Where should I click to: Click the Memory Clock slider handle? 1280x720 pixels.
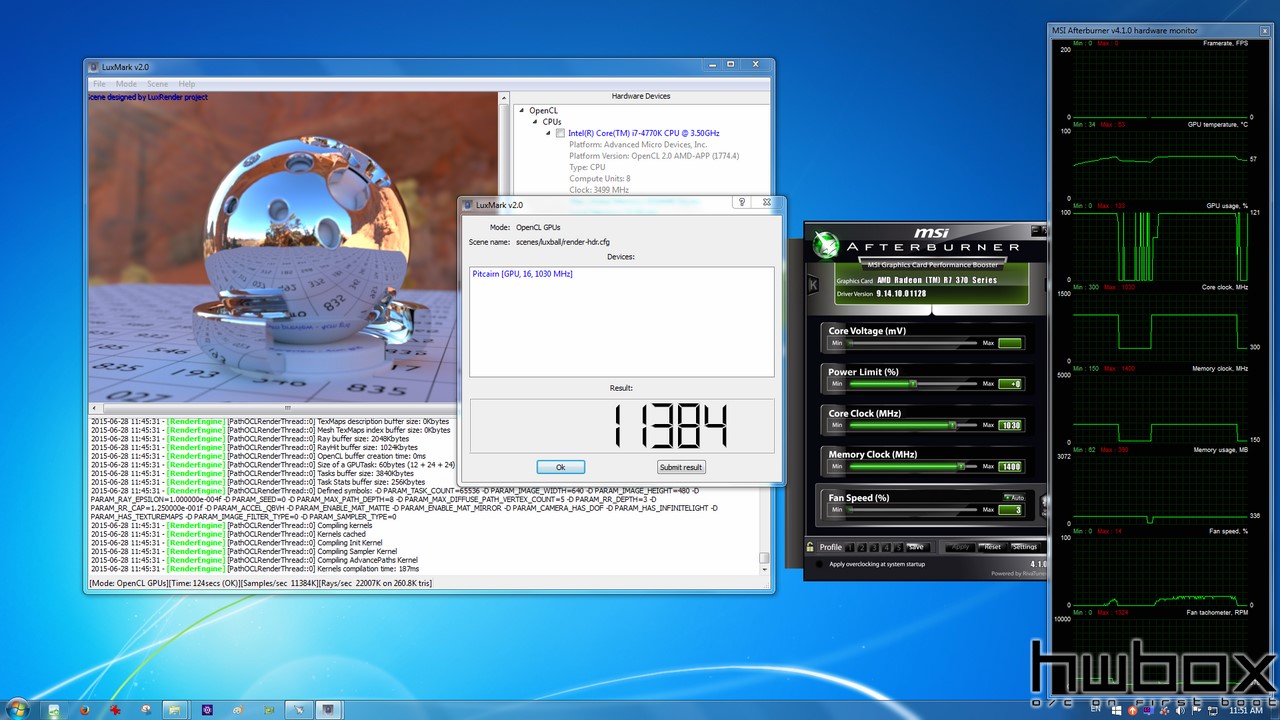[961, 466]
